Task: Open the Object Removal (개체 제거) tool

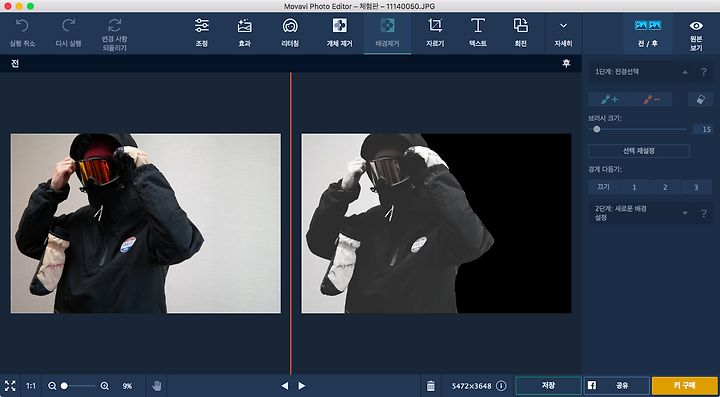Action: coord(339,33)
